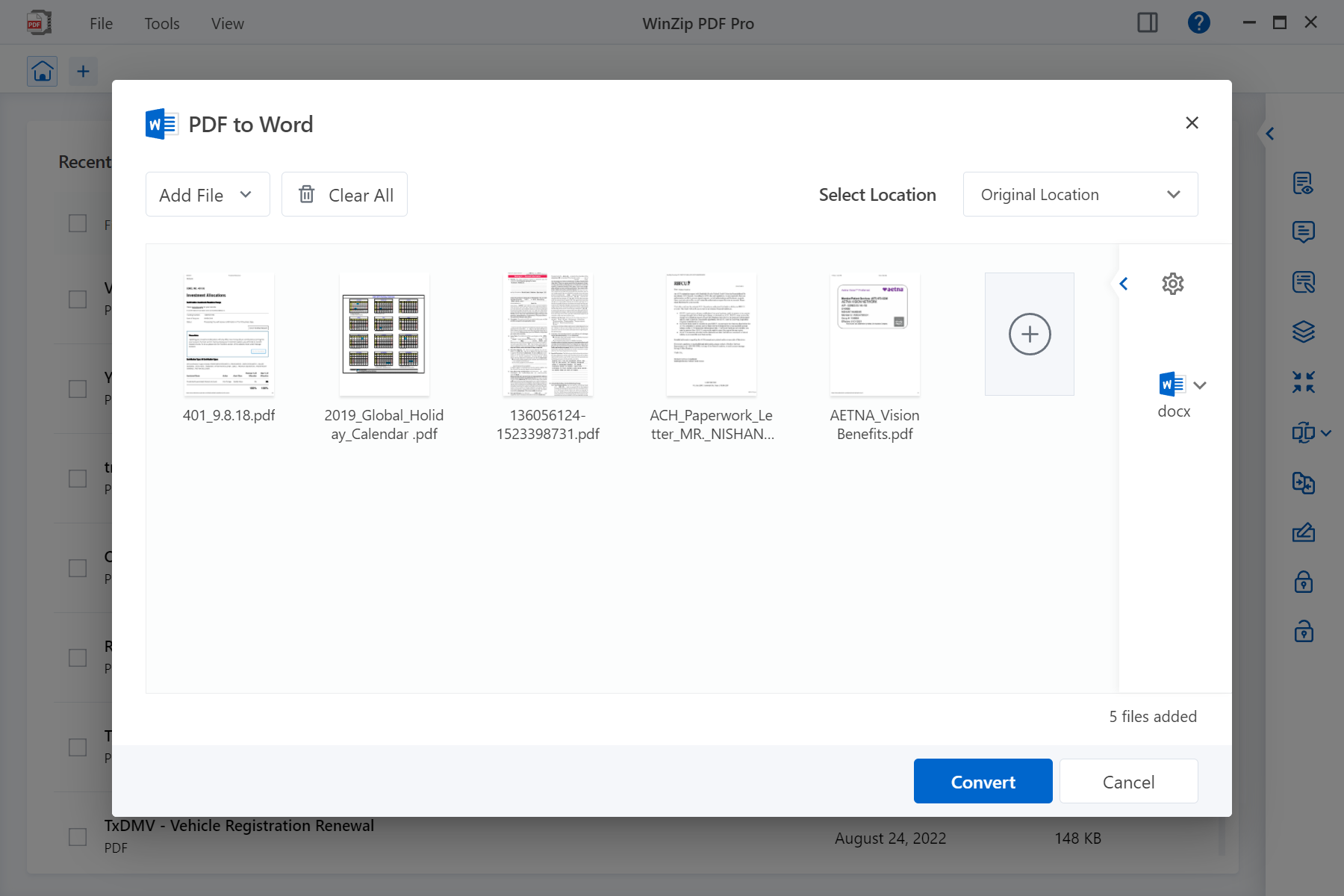
Task: Open the convert PDF tool icon
Action: coord(1304,432)
